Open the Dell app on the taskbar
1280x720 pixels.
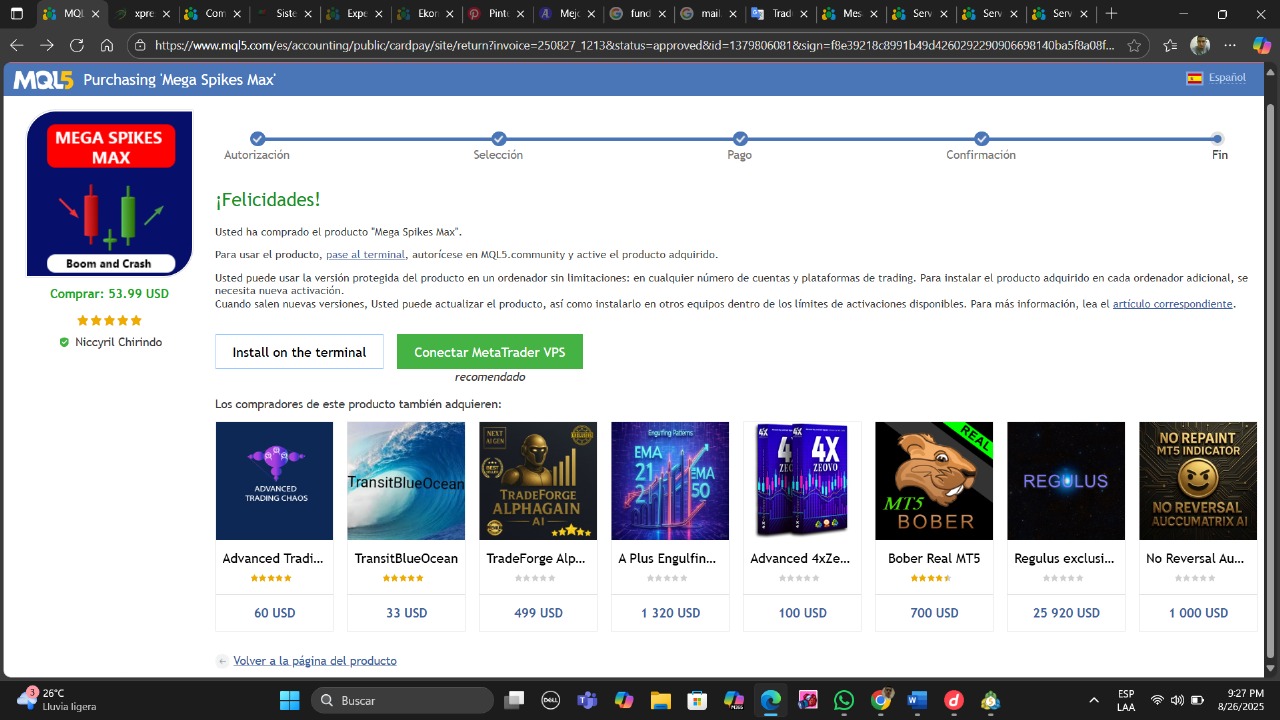tap(550, 700)
